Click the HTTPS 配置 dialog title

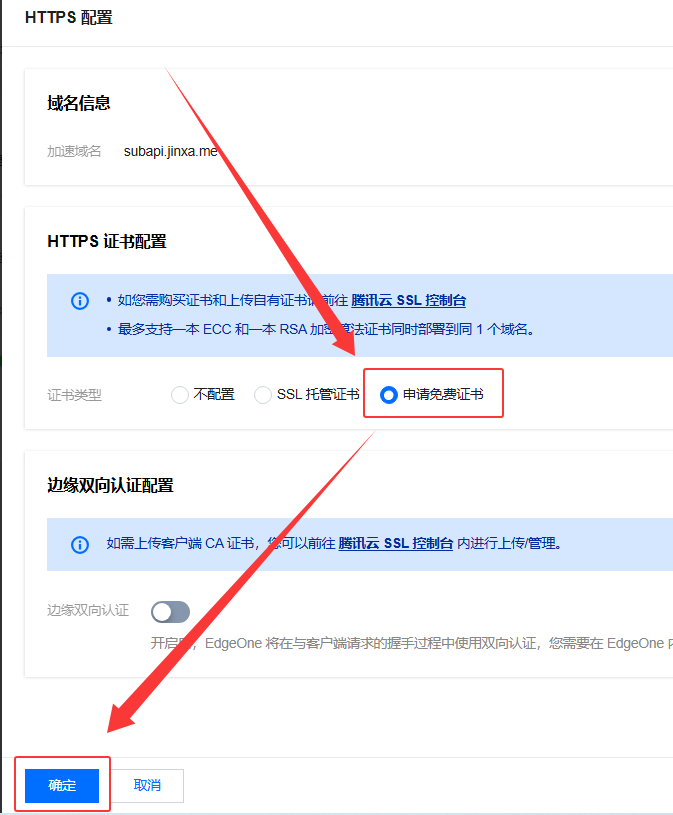(x=69, y=18)
